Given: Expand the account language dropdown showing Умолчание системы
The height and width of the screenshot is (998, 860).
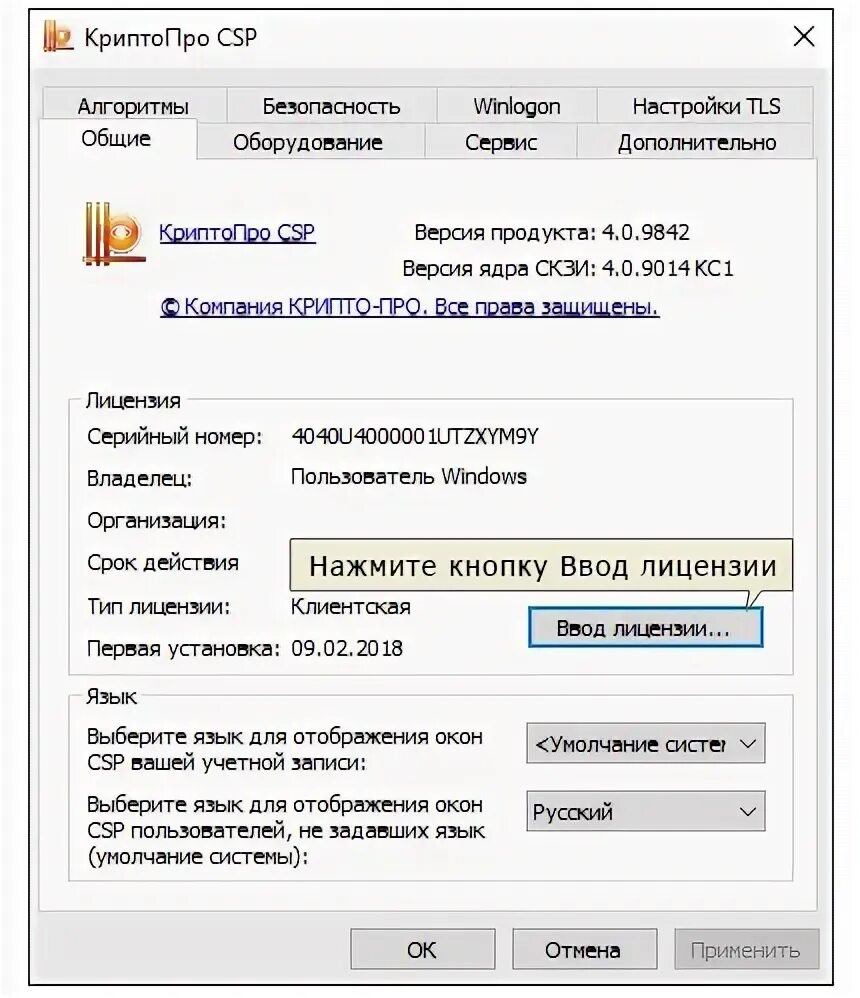Looking at the screenshot, I should pyautogui.click(x=645, y=743).
